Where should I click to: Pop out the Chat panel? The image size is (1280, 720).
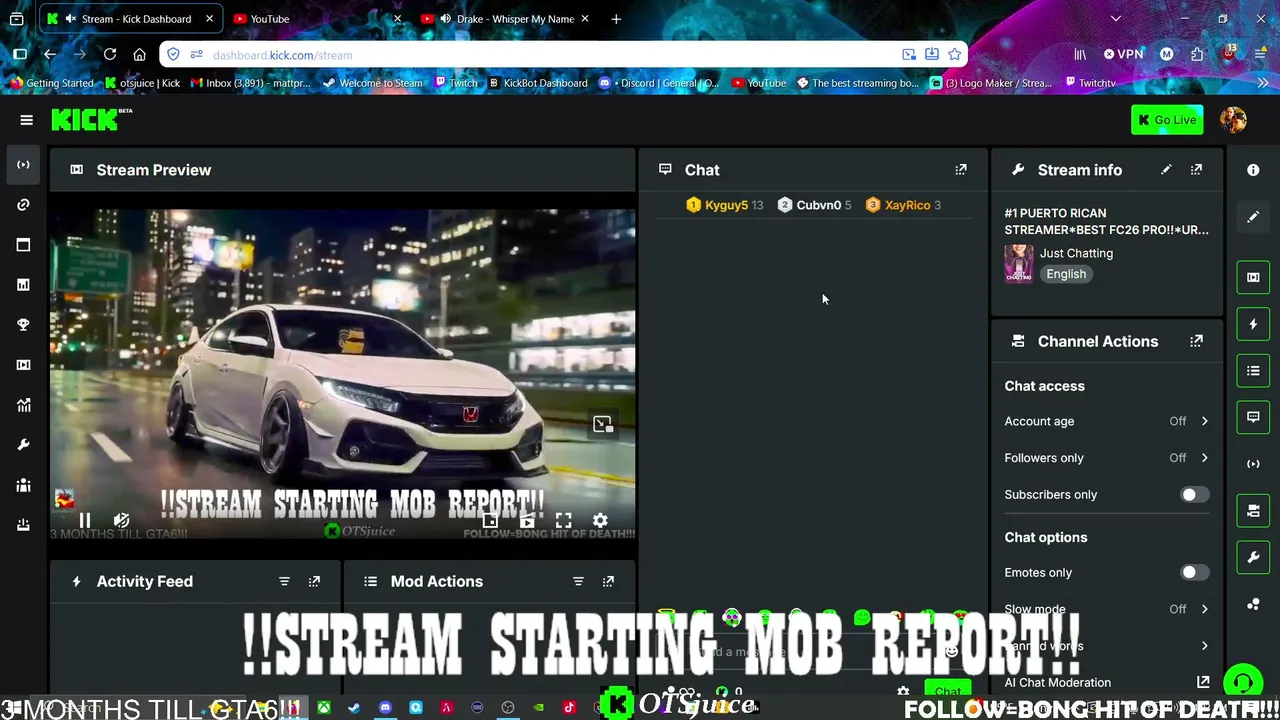961,170
